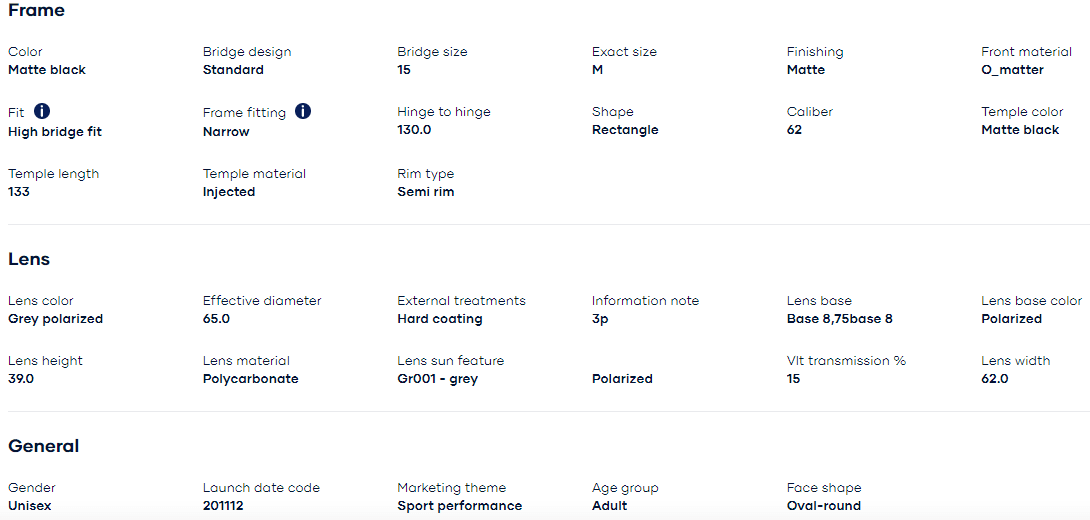The image size is (1090, 520).
Task: Click the "Hard coating" external treatments value
Action: (x=440, y=319)
